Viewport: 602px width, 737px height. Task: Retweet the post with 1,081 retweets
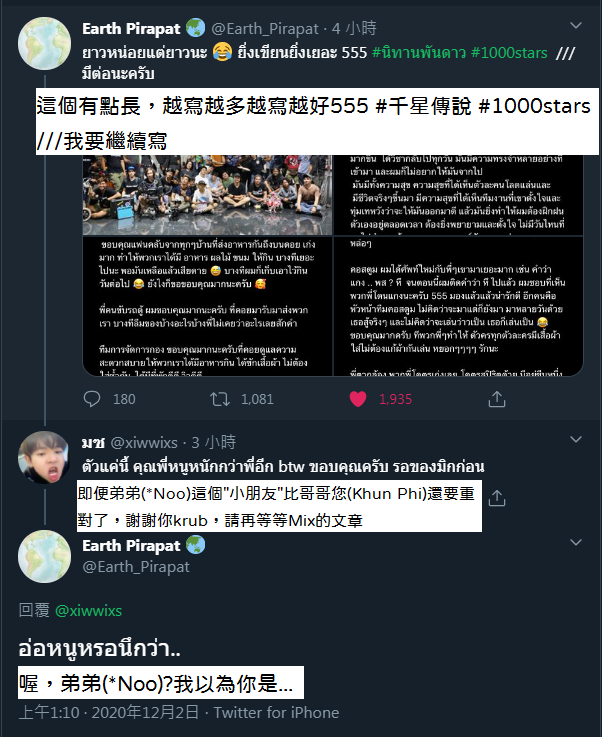click(220, 399)
